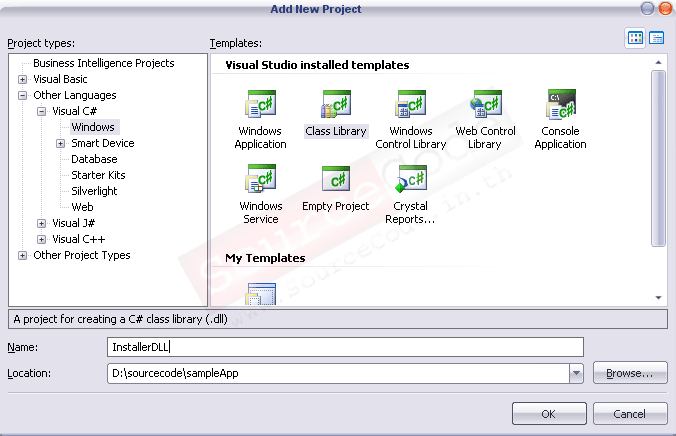
Task: Click the Class Library template label
Action: [336, 131]
